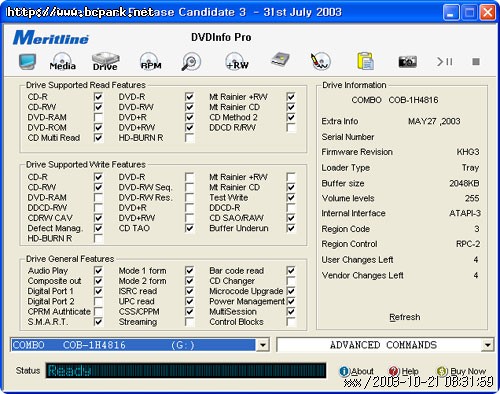
Task: Click the Meritline logo
Action: click(51, 37)
